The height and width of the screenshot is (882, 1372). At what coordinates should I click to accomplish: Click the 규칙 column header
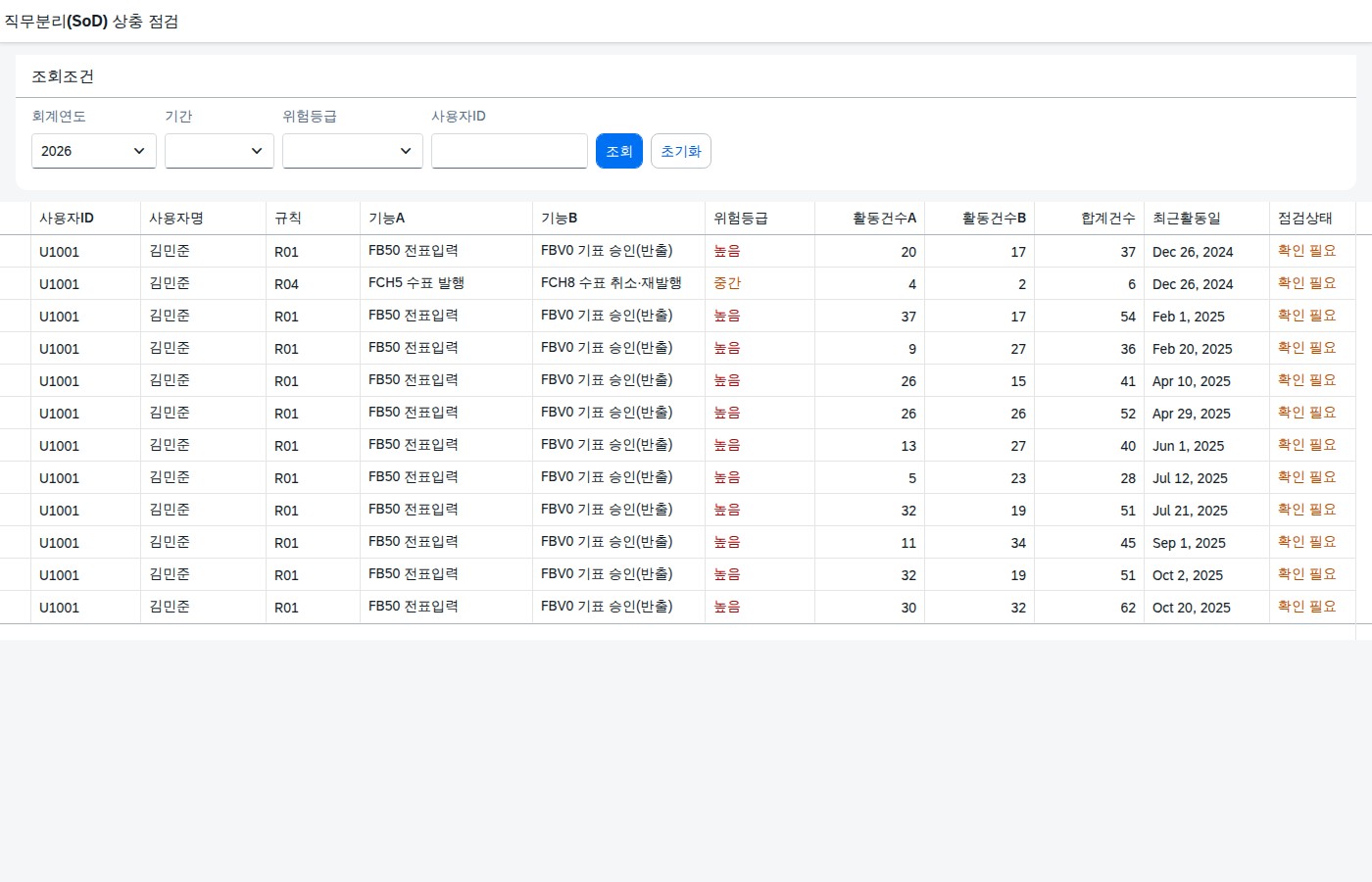coord(314,219)
